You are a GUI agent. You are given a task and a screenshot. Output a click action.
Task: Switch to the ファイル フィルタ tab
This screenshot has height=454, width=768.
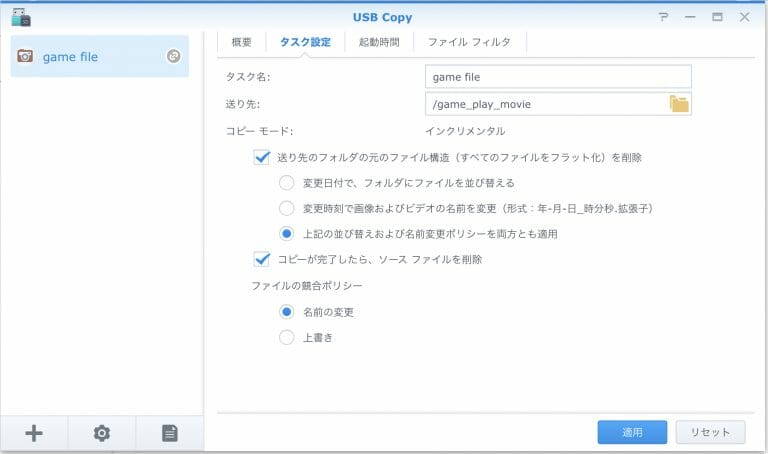469,42
